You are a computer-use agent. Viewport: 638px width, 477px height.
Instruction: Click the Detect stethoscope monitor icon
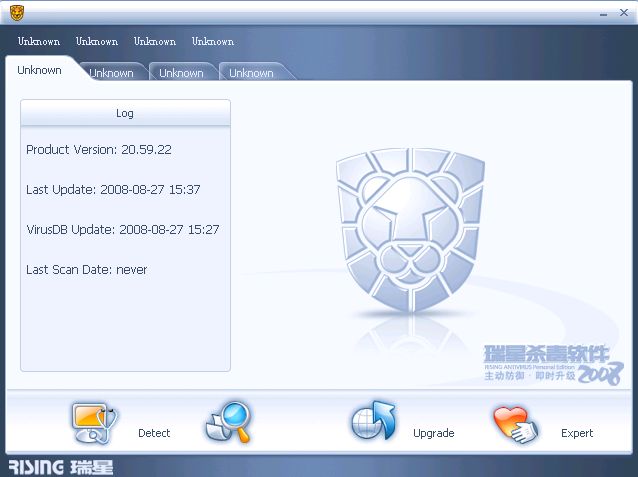[96, 422]
